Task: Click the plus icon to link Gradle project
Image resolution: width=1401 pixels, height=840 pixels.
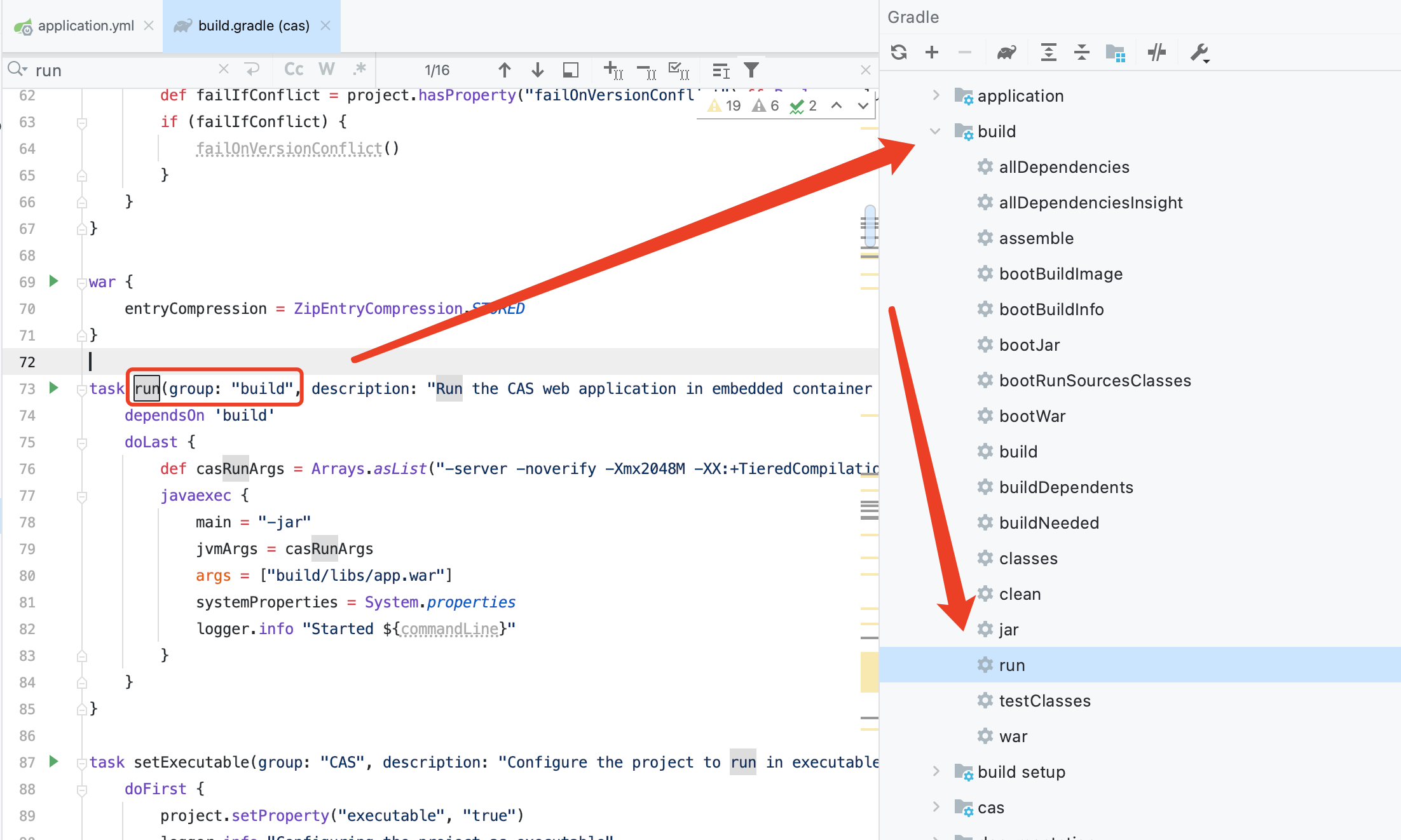Action: [x=932, y=52]
